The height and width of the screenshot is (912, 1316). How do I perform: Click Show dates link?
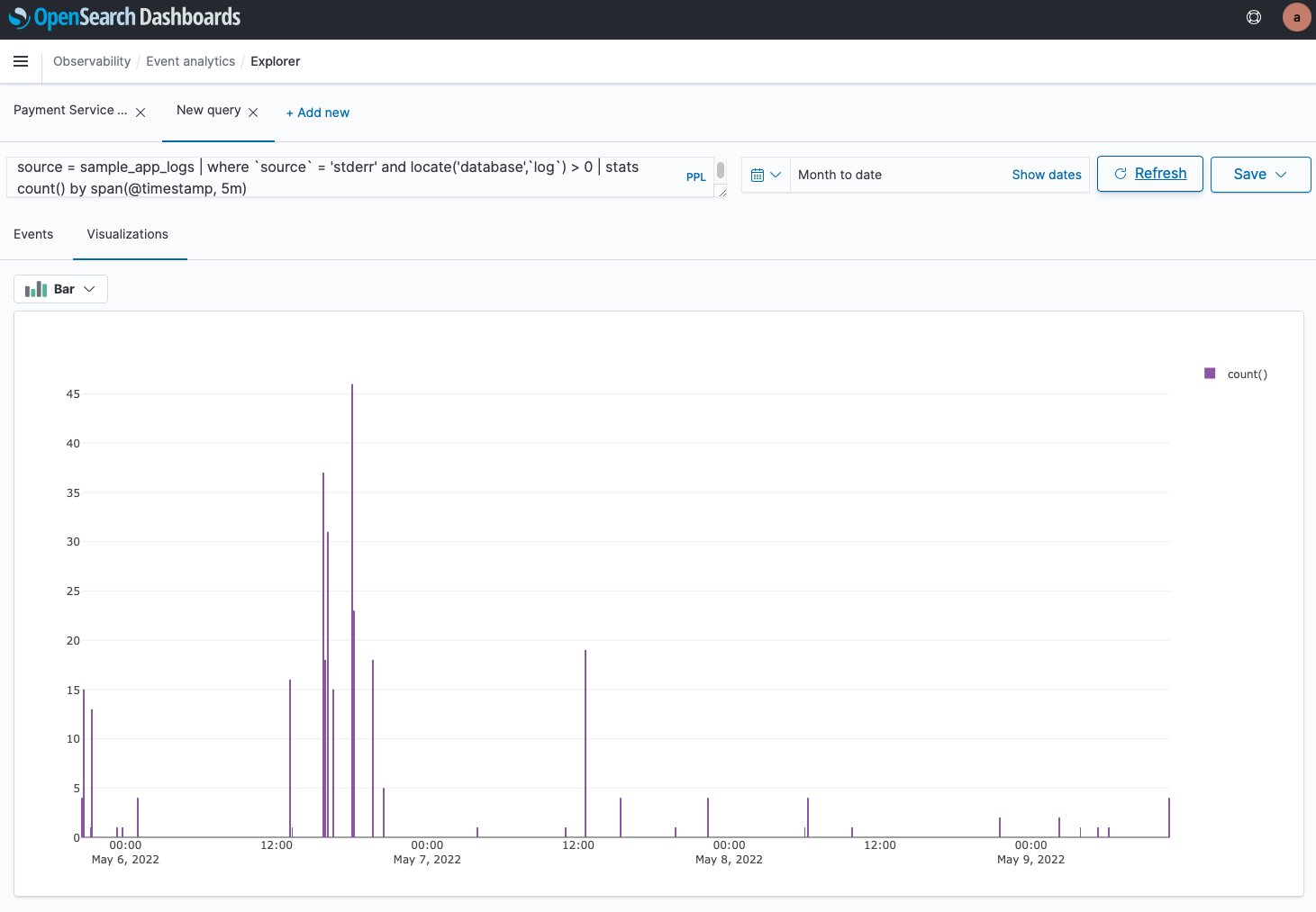click(1046, 175)
